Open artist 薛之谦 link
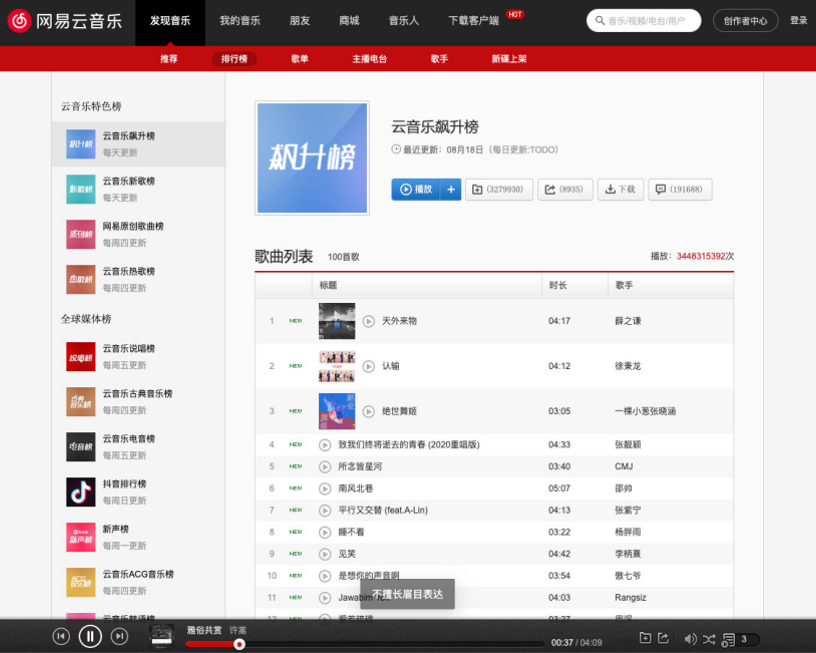This screenshot has width=816, height=653. (x=628, y=321)
